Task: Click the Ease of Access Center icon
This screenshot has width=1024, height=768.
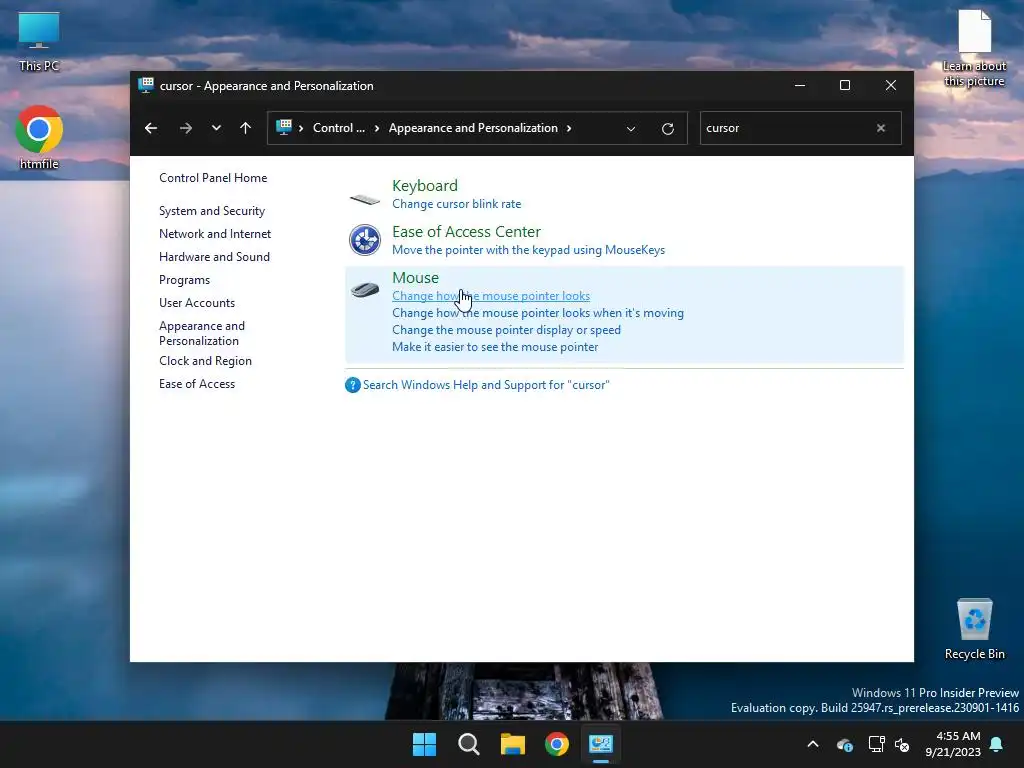Action: point(364,240)
